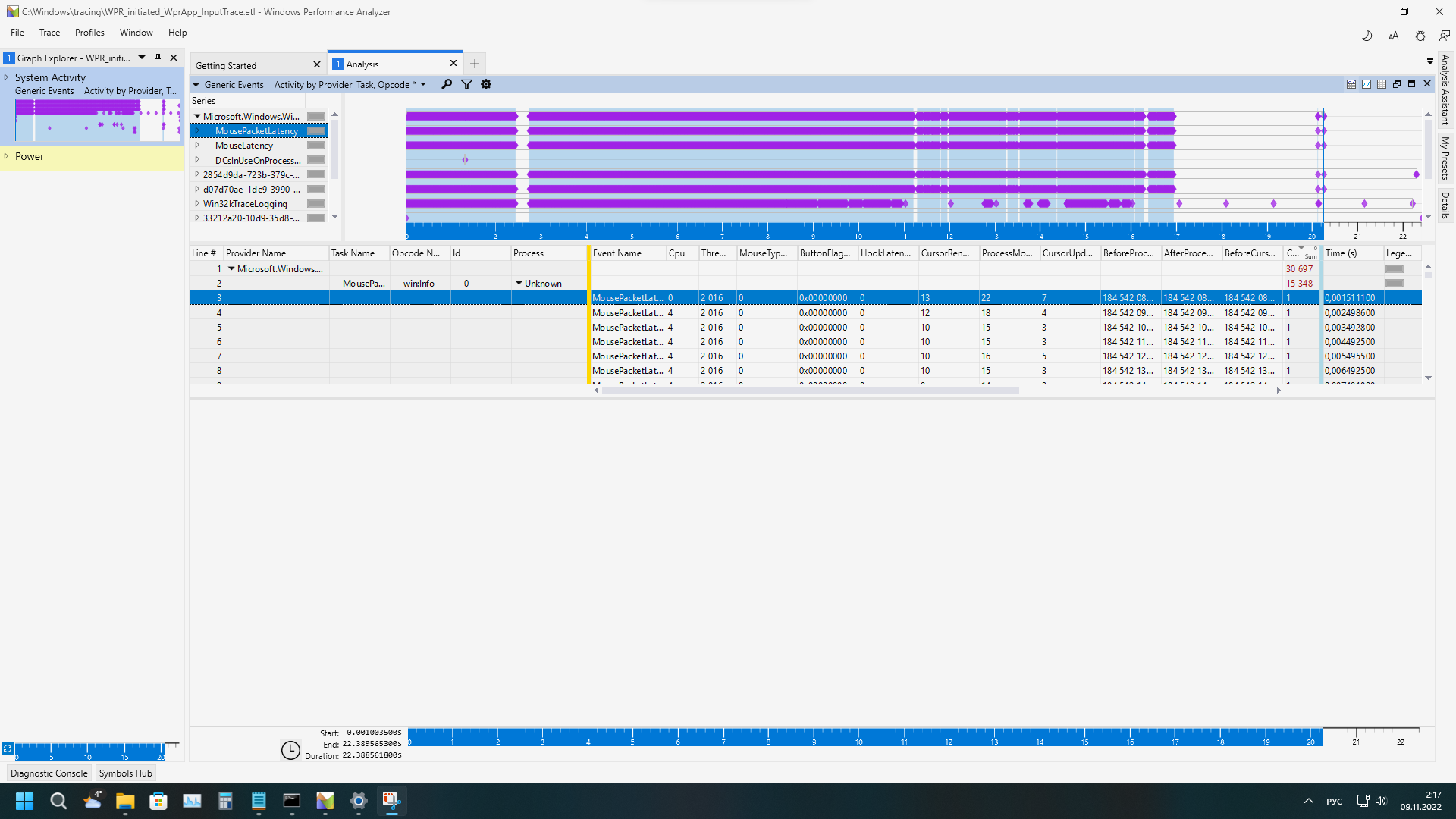Expand the 2854d9da-723b-379c series
The image size is (1456, 819).
(x=197, y=174)
